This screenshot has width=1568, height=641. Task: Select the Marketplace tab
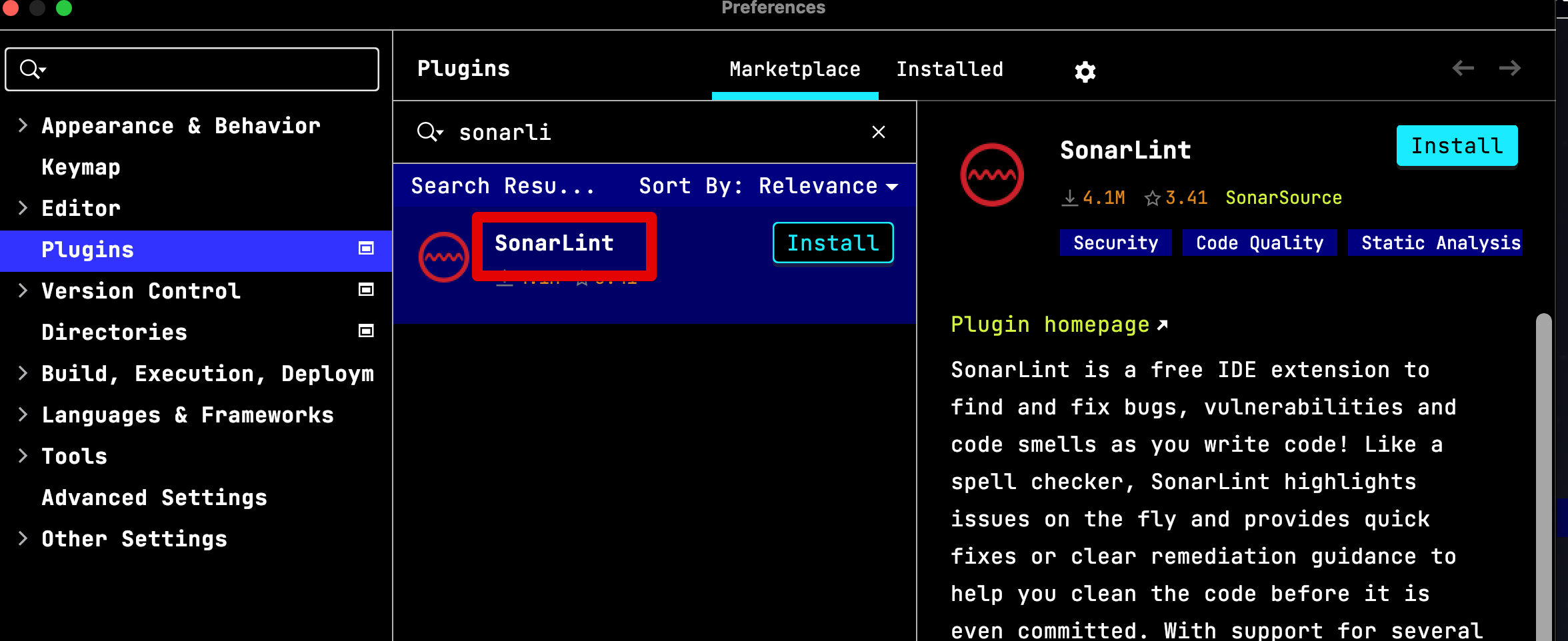[795, 69]
